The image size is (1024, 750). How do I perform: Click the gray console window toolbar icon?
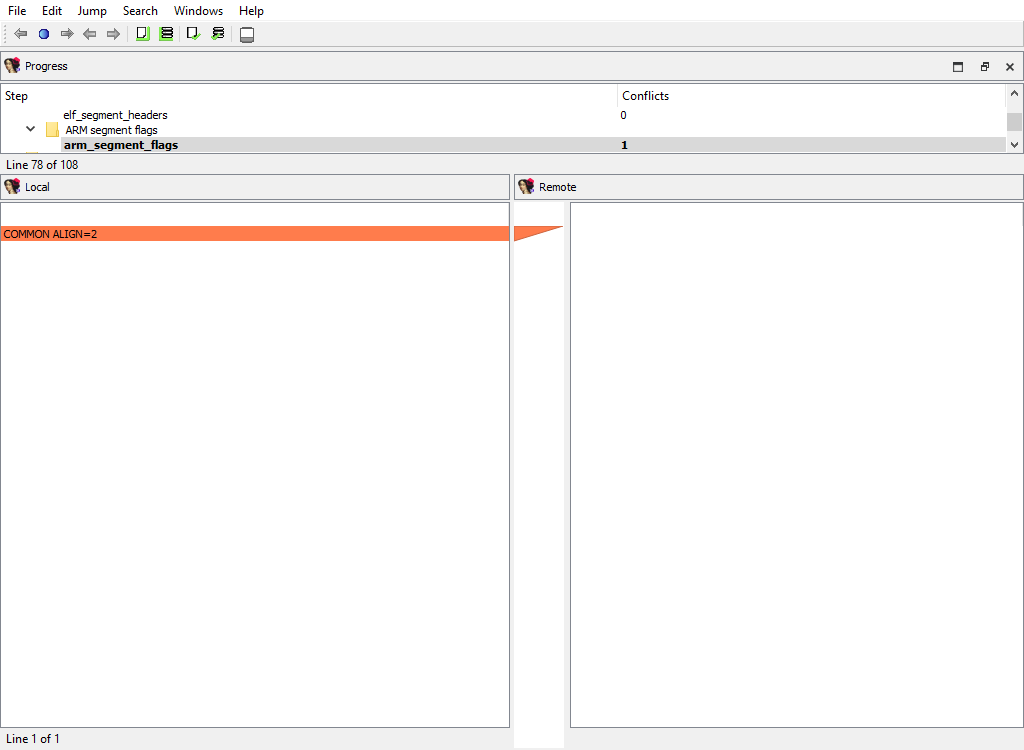[x=247, y=35]
